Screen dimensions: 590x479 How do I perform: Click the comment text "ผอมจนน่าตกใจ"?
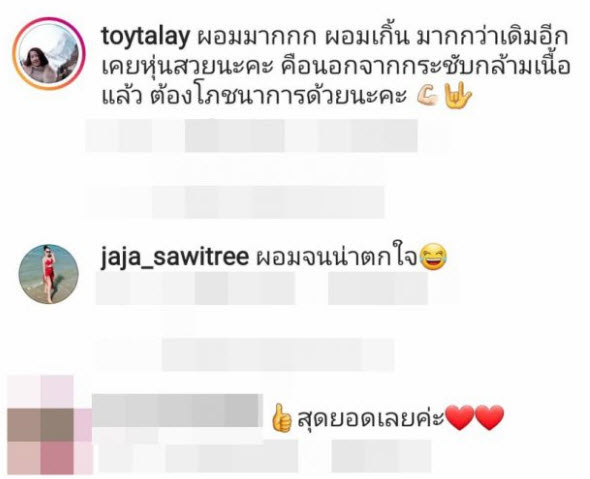tap(337, 258)
